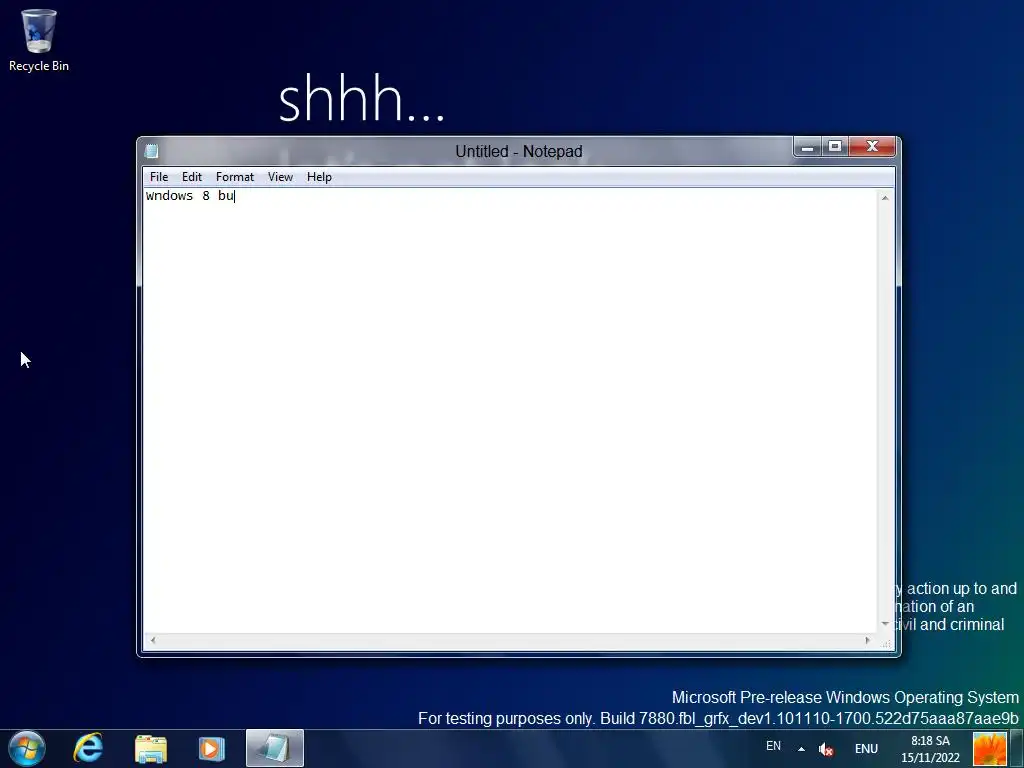Open the Edit menu in Notepad
Screen dimensions: 1024x768
191,177
